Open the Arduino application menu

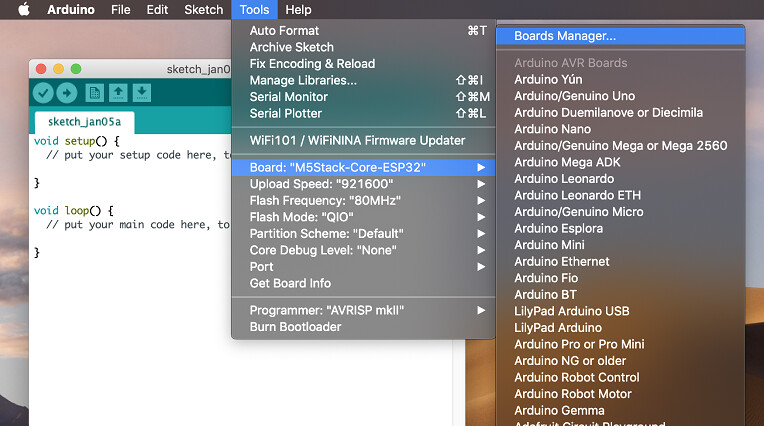[71, 10]
